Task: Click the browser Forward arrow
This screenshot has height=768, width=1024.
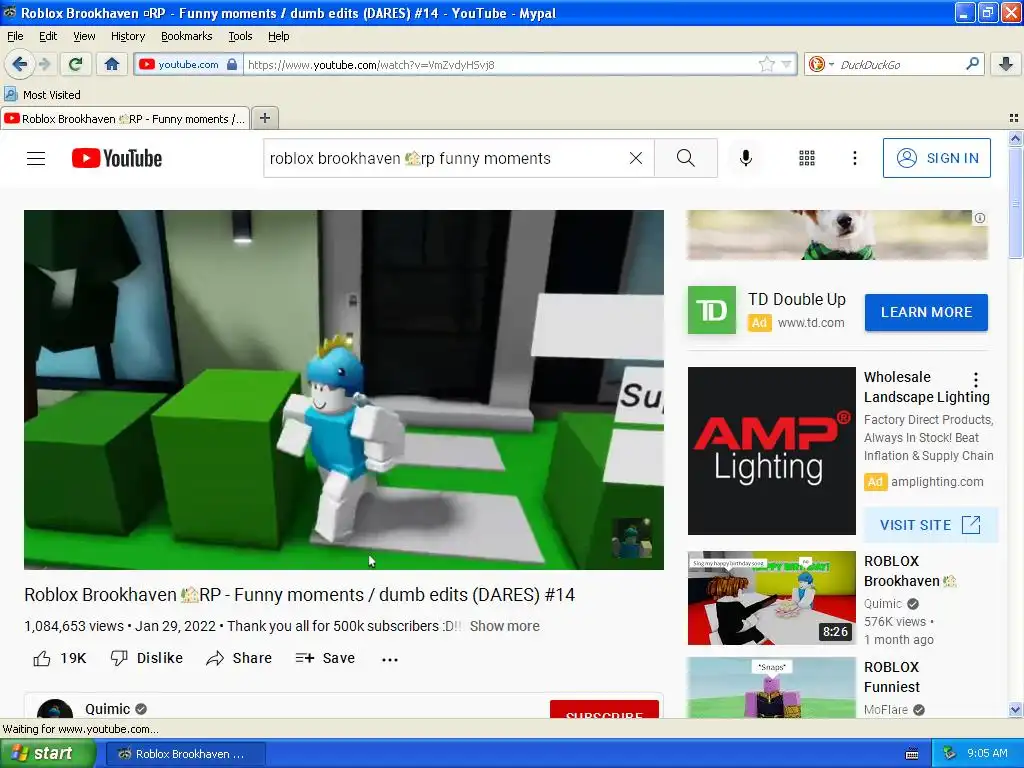Action: coord(44,64)
